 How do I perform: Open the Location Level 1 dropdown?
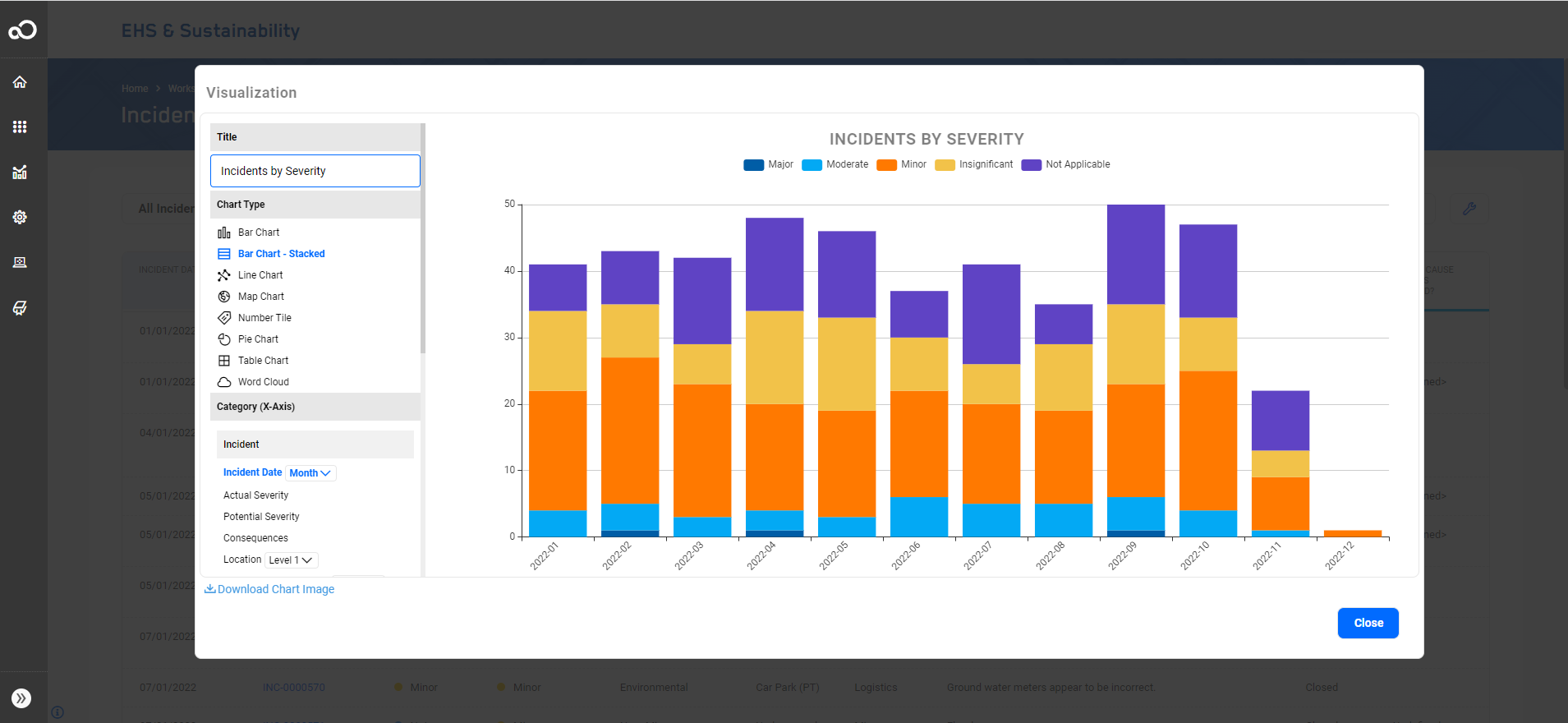[292, 560]
